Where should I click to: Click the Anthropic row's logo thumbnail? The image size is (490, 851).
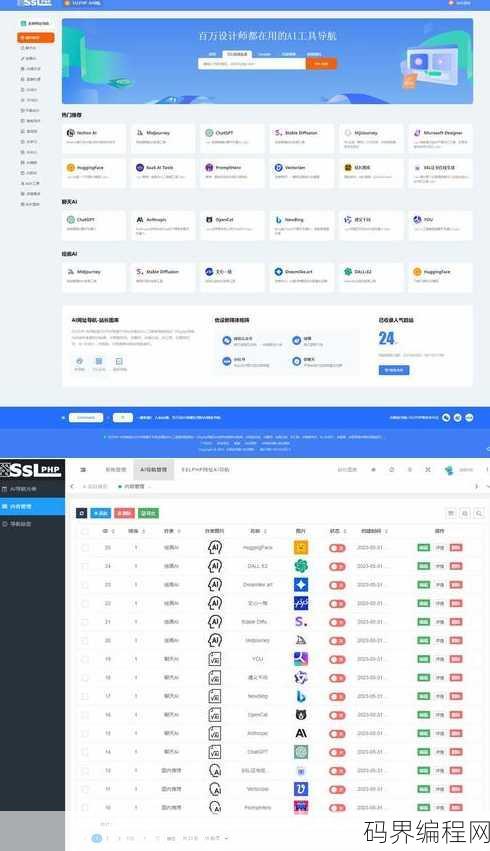point(301,733)
